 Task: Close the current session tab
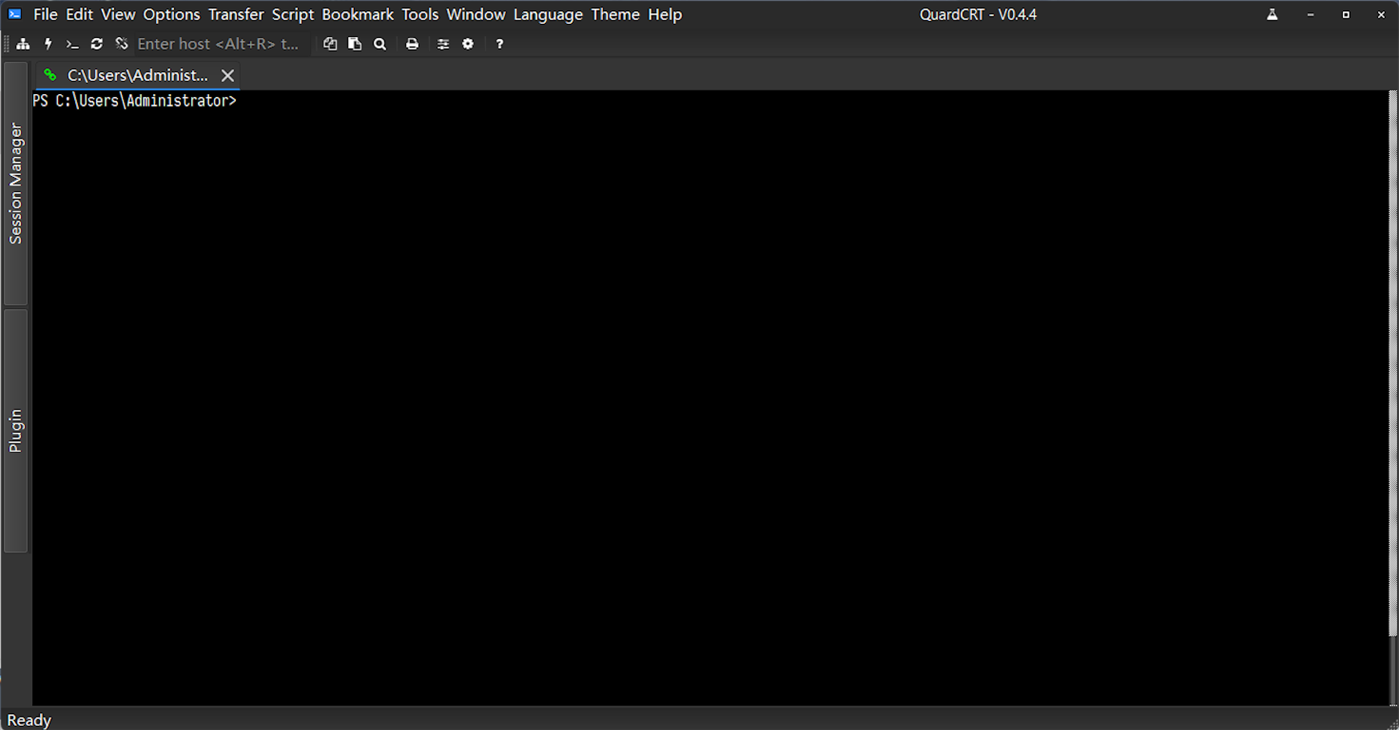[x=227, y=75]
